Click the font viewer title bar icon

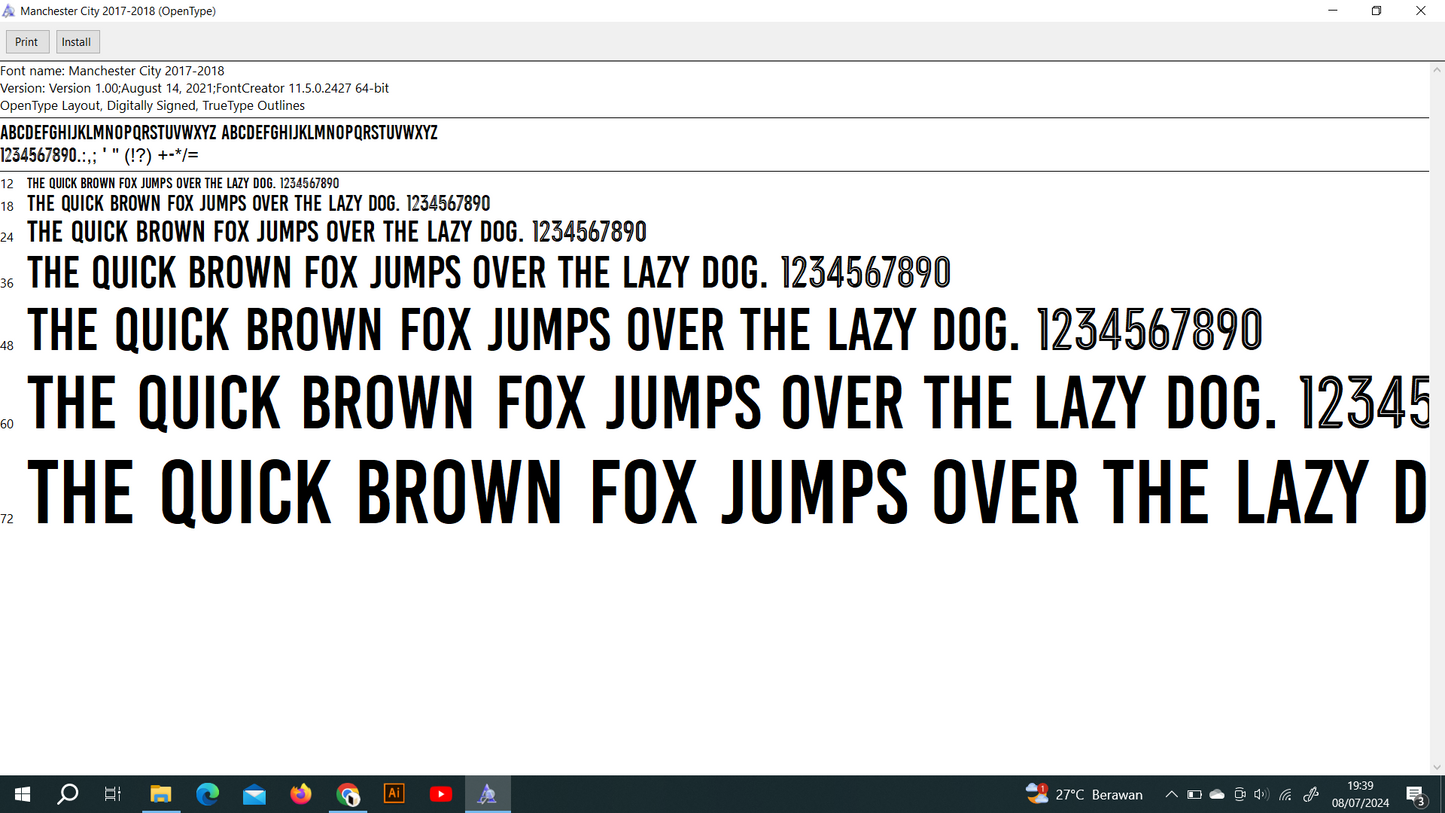(x=9, y=11)
